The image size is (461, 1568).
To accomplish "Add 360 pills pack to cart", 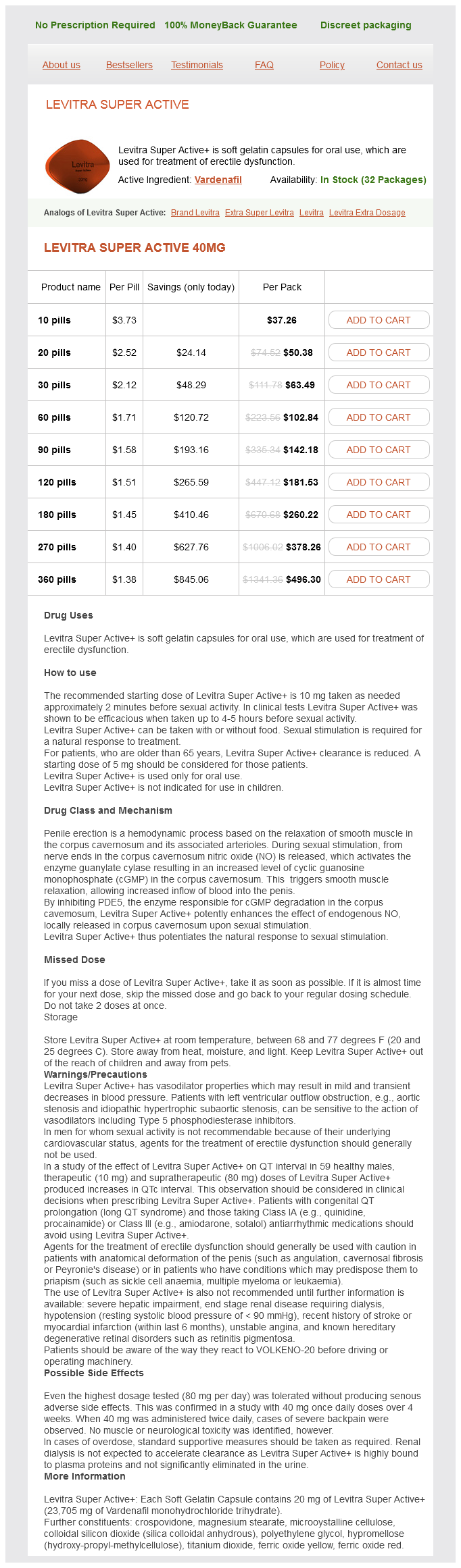I will point(379,579).
